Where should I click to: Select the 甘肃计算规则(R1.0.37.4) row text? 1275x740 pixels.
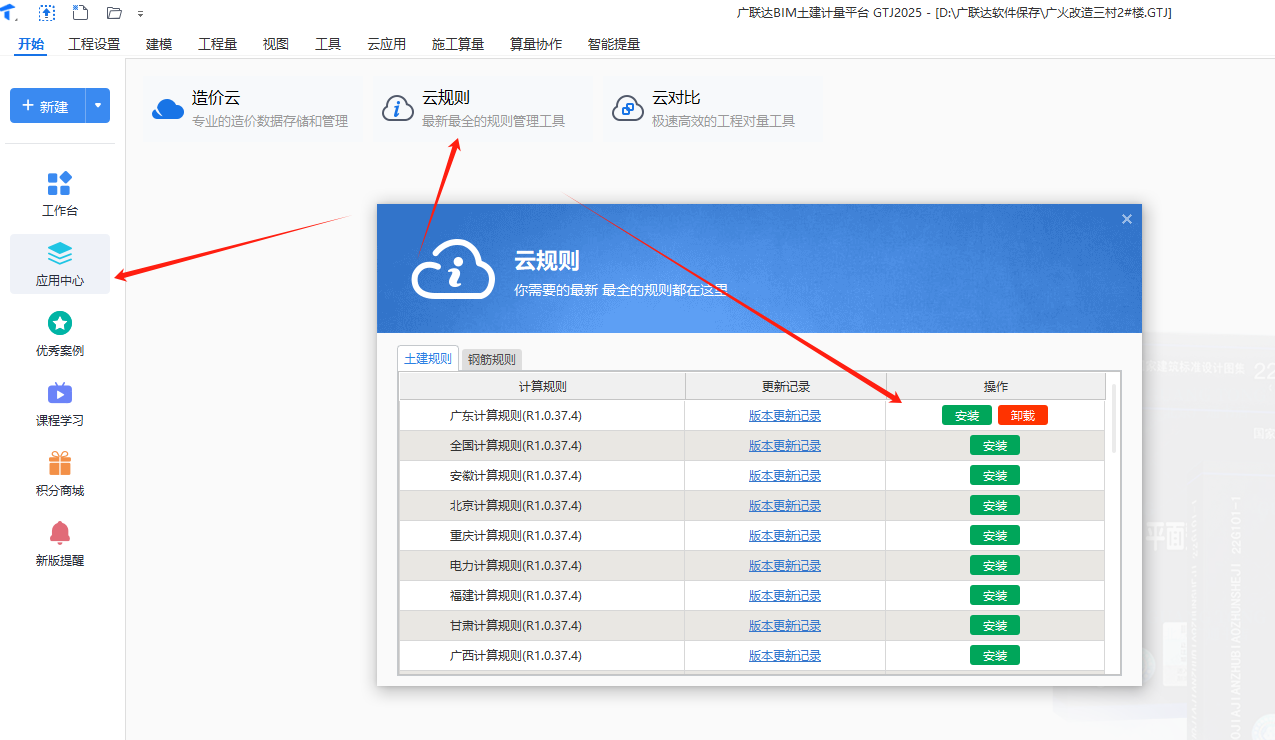pyautogui.click(x=516, y=626)
